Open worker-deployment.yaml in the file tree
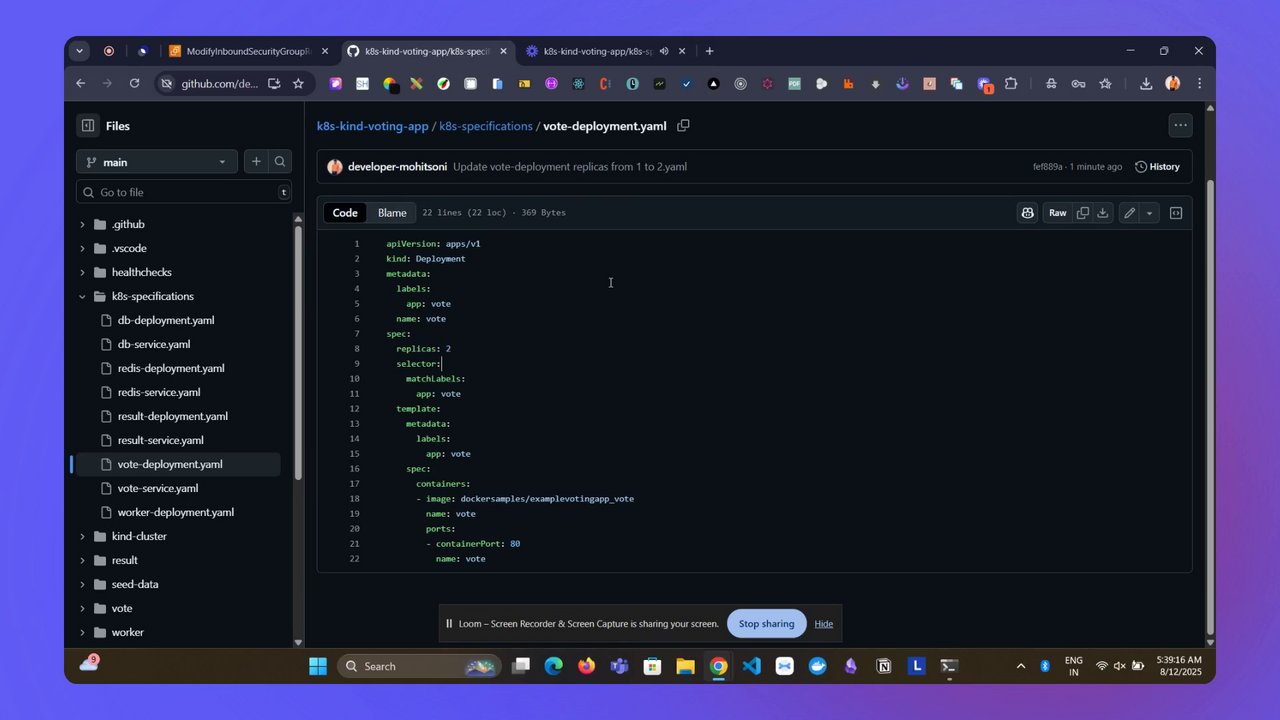This screenshot has width=1280, height=720. (176, 512)
